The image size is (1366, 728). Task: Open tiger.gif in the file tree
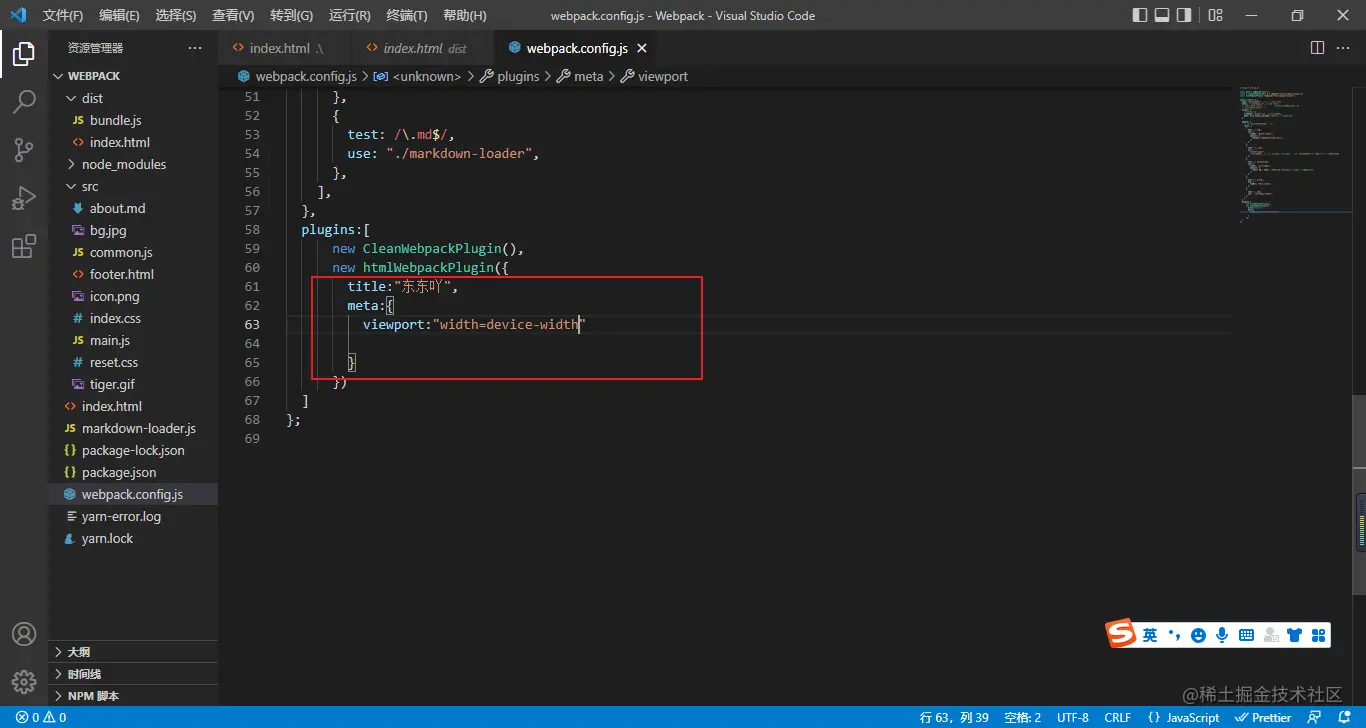(133, 384)
